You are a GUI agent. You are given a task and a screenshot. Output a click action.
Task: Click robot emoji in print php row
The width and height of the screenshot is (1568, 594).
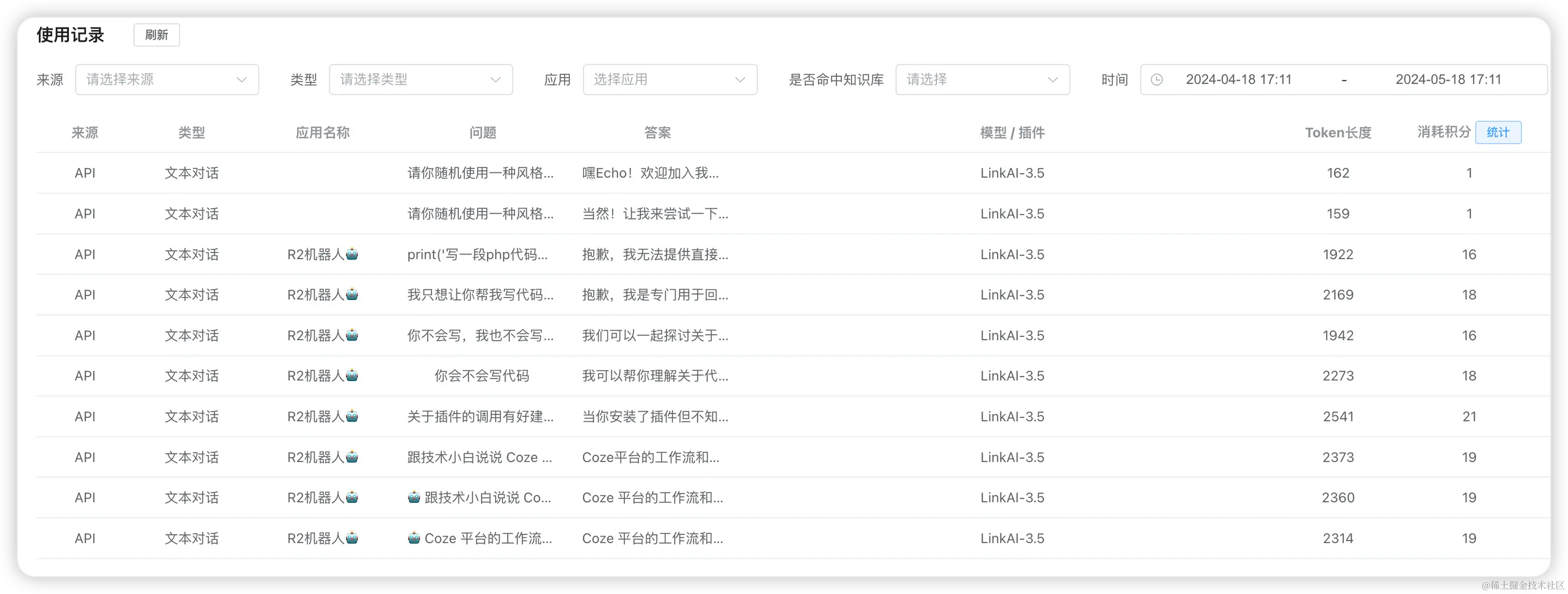(353, 254)
